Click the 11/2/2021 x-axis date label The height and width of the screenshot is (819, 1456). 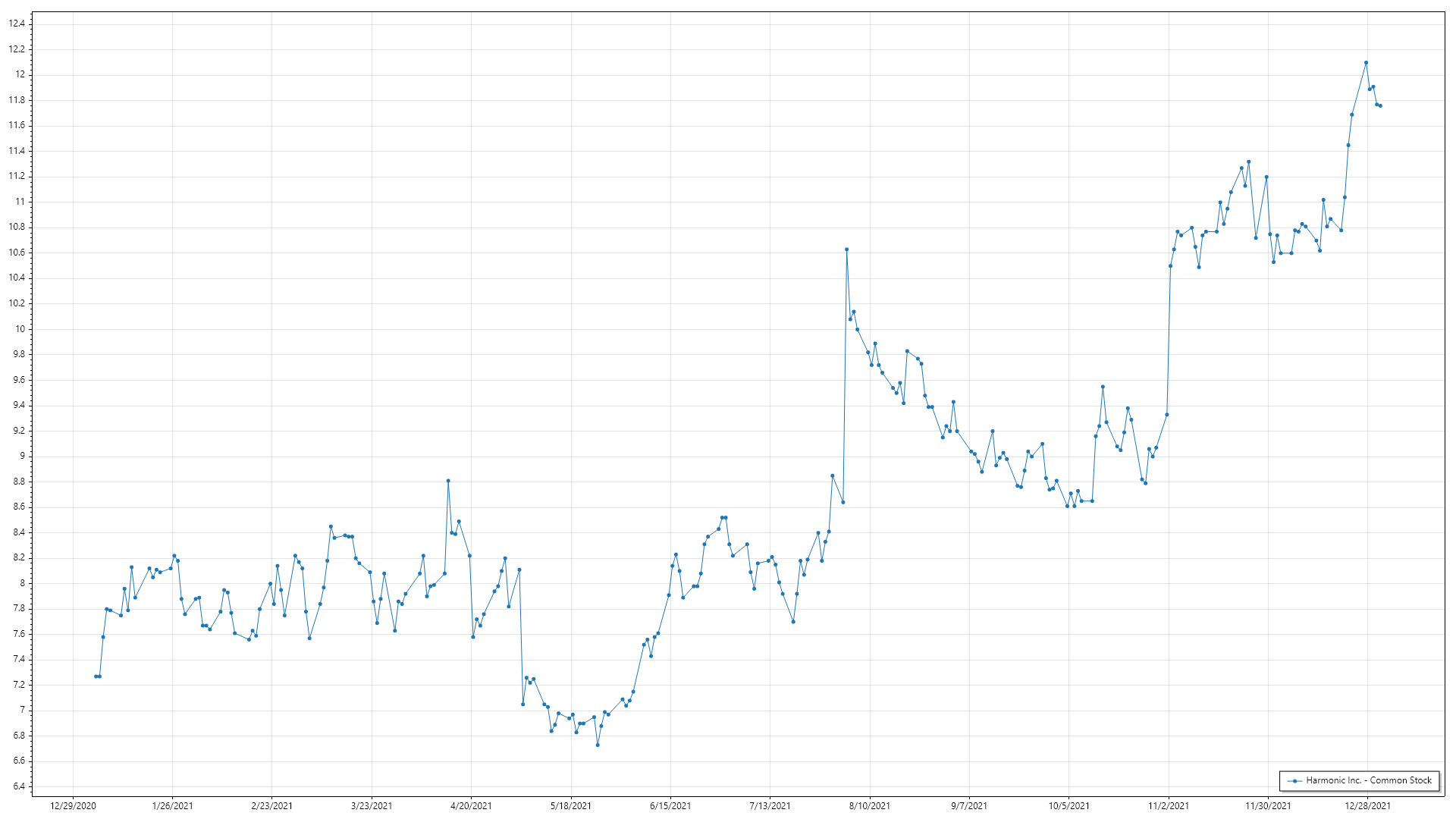[1169, 805]
